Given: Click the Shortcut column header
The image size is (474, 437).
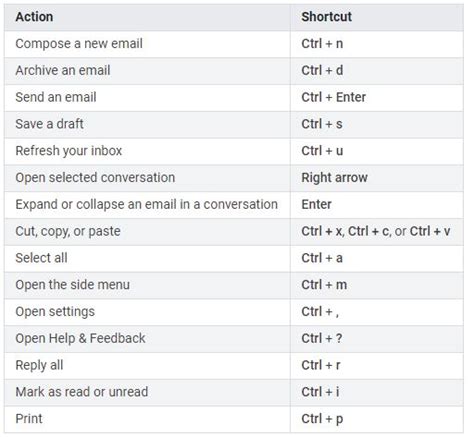Looking at the screenshot, I should (377, 17).
